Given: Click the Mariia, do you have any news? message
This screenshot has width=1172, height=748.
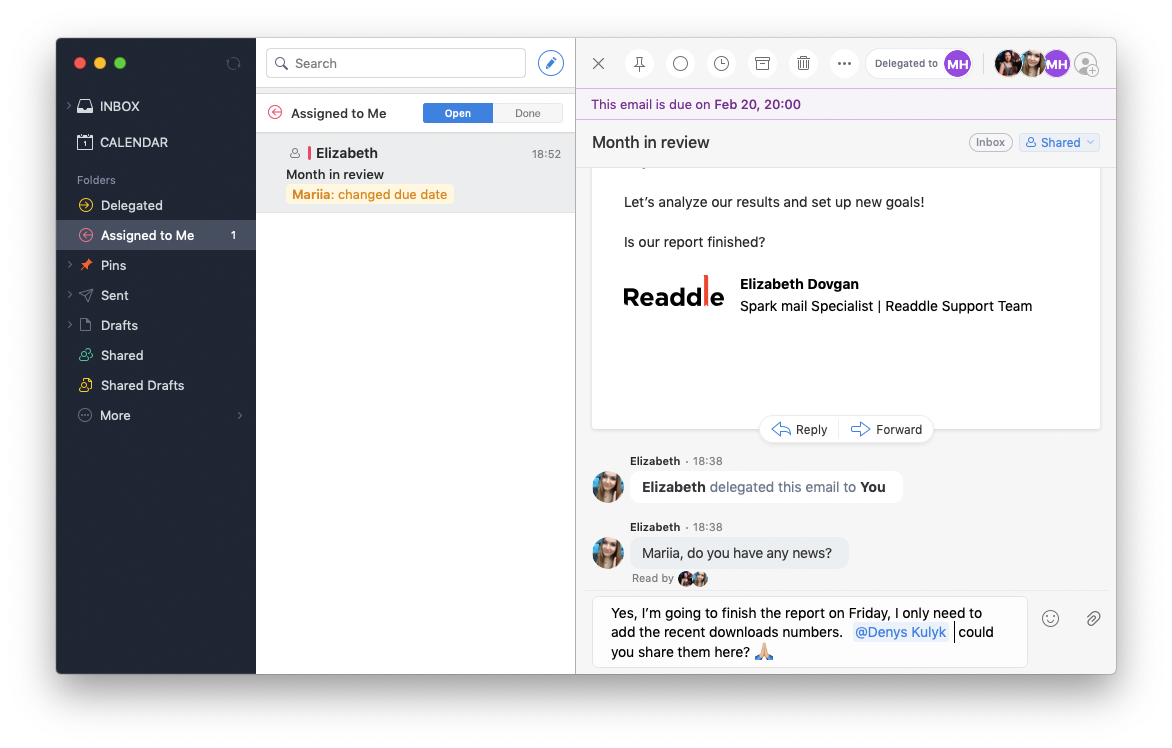Looking at the screenshot, I should [738, 553].
